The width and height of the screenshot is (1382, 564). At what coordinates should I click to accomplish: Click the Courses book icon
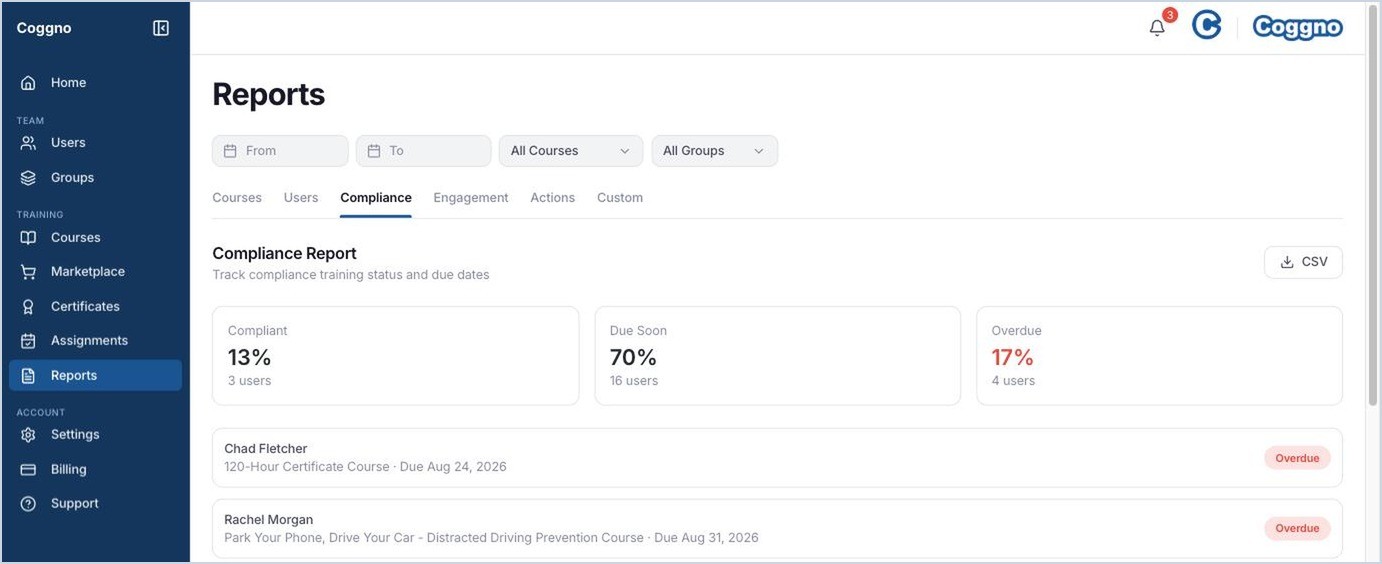[x=28, y=238]
